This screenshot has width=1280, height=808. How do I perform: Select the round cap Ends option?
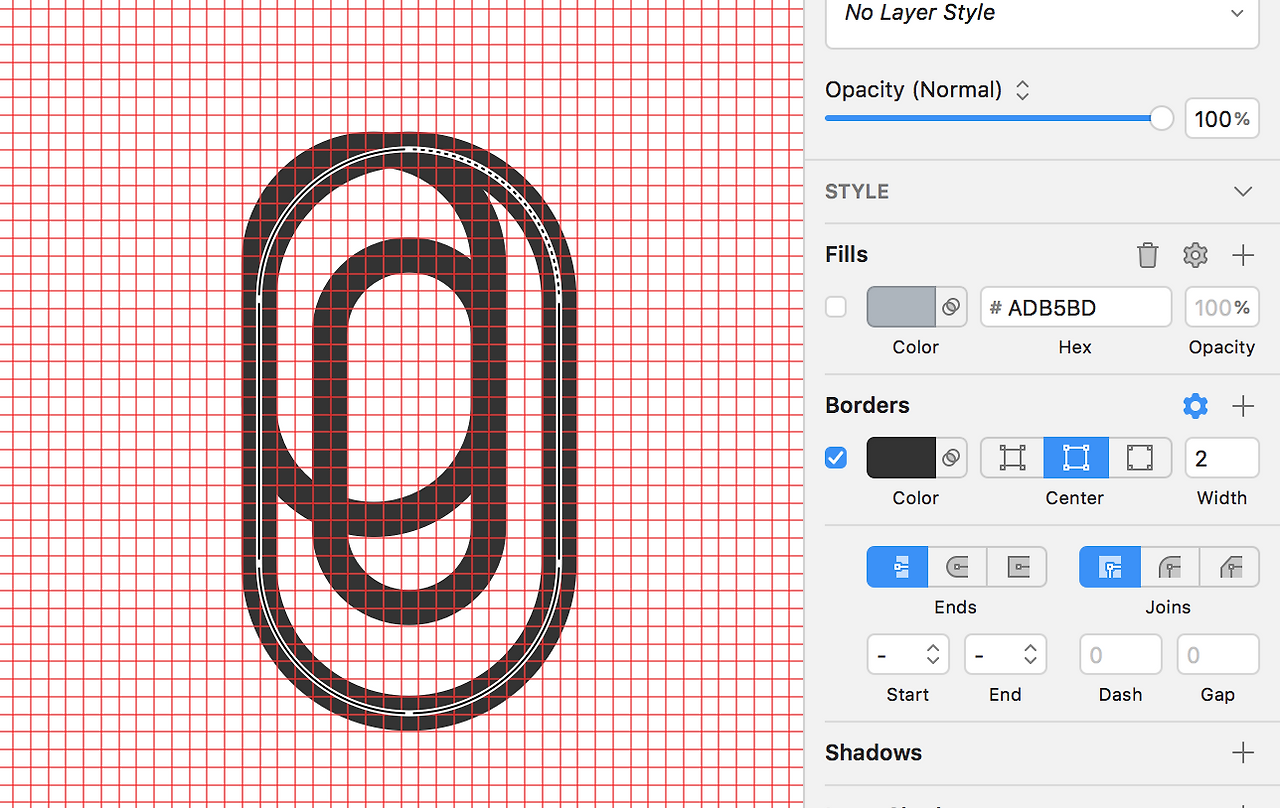point(957,567)
